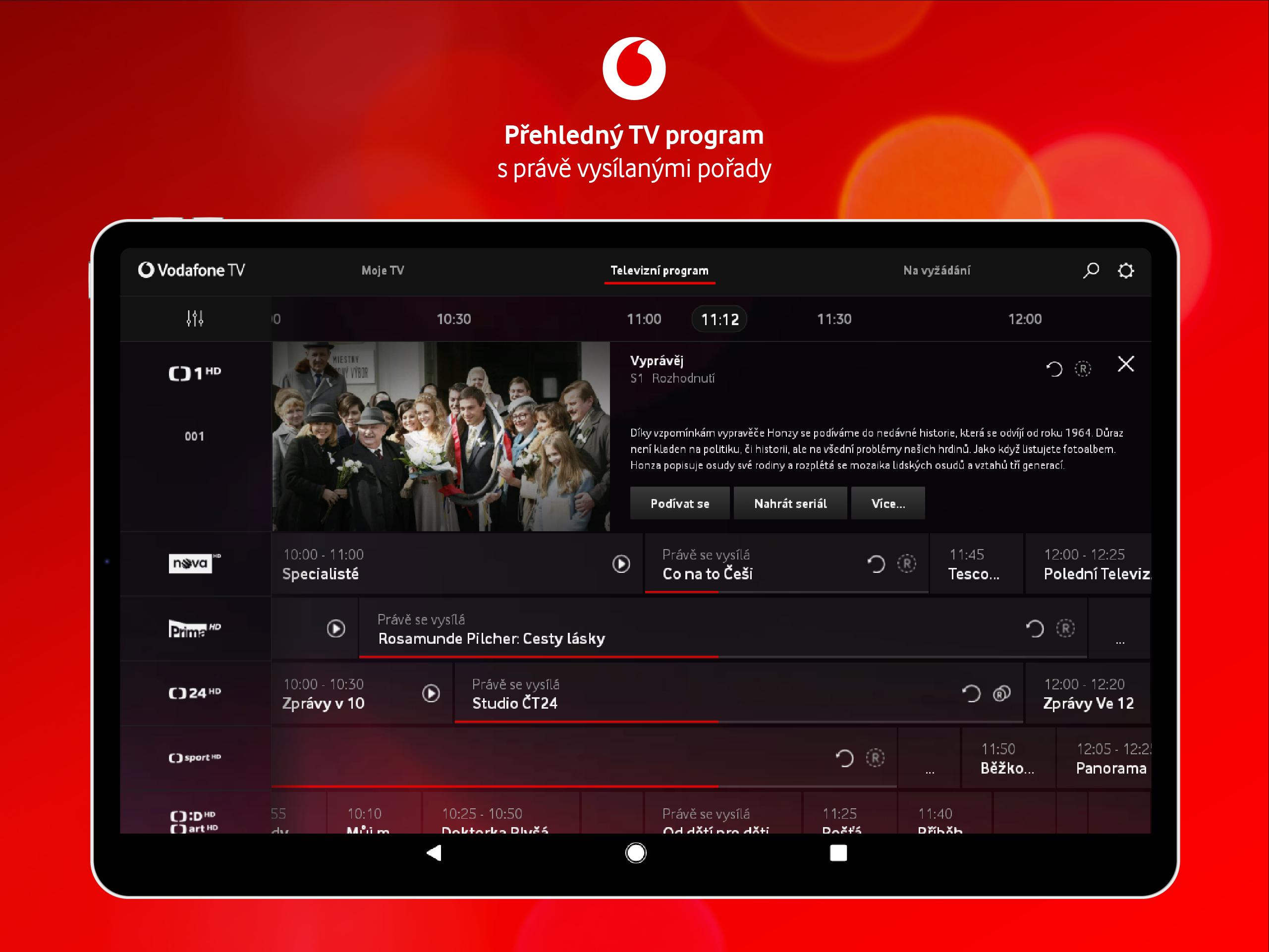Select the Nova HD channel logo
This screenshot has width=1269, height=952.
click(x=194, y=563)
